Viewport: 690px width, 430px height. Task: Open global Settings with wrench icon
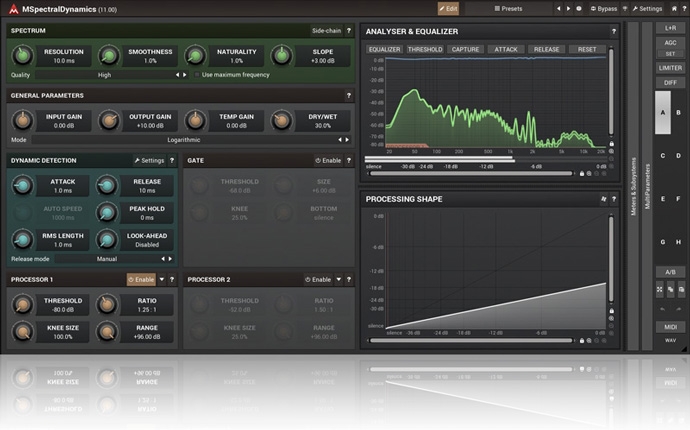(645, 8)
